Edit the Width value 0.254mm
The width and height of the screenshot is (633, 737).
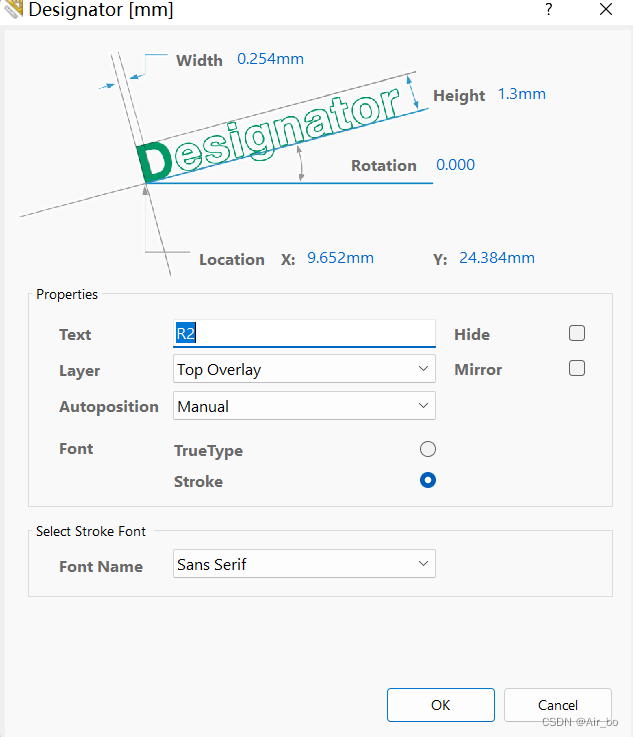tap(270, 59)
